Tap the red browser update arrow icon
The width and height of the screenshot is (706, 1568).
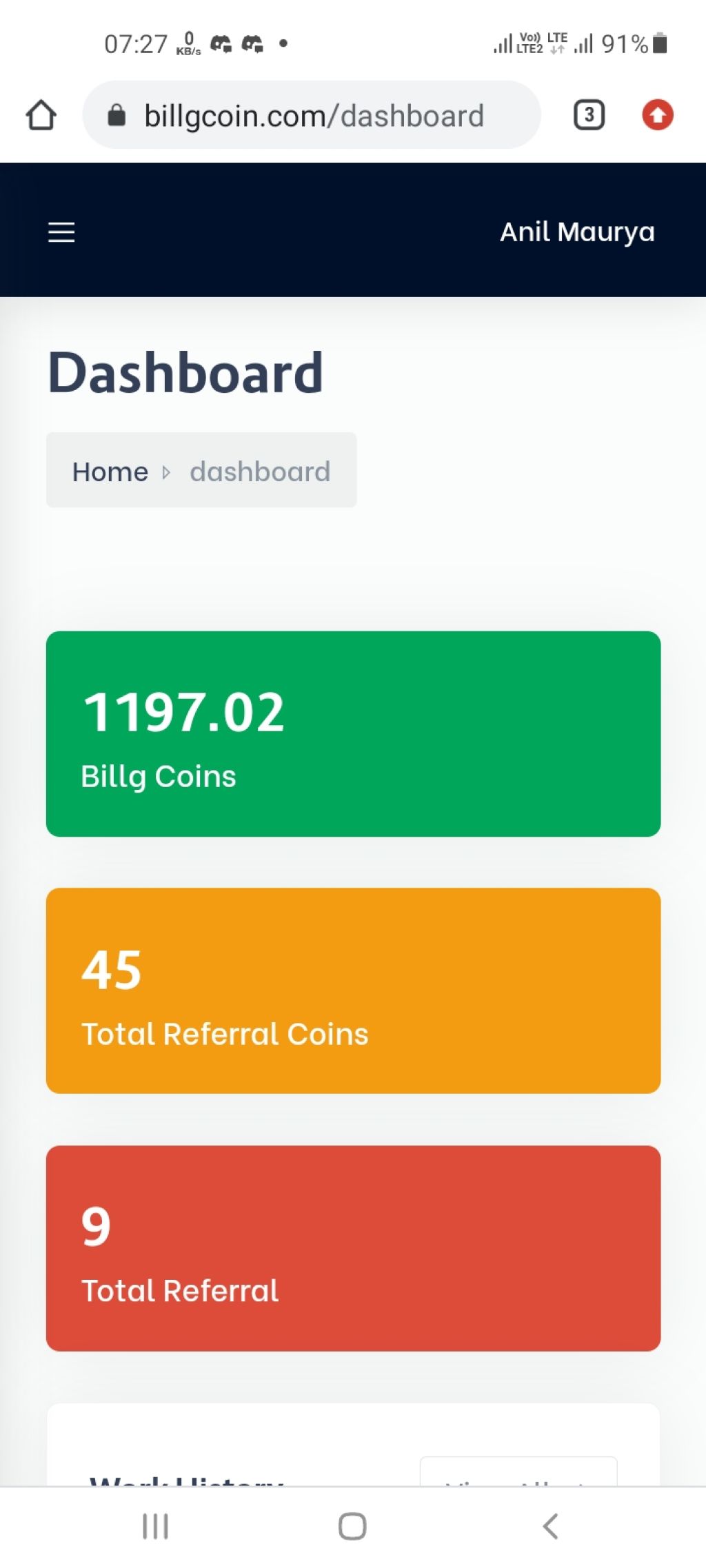tap(658, 115)
